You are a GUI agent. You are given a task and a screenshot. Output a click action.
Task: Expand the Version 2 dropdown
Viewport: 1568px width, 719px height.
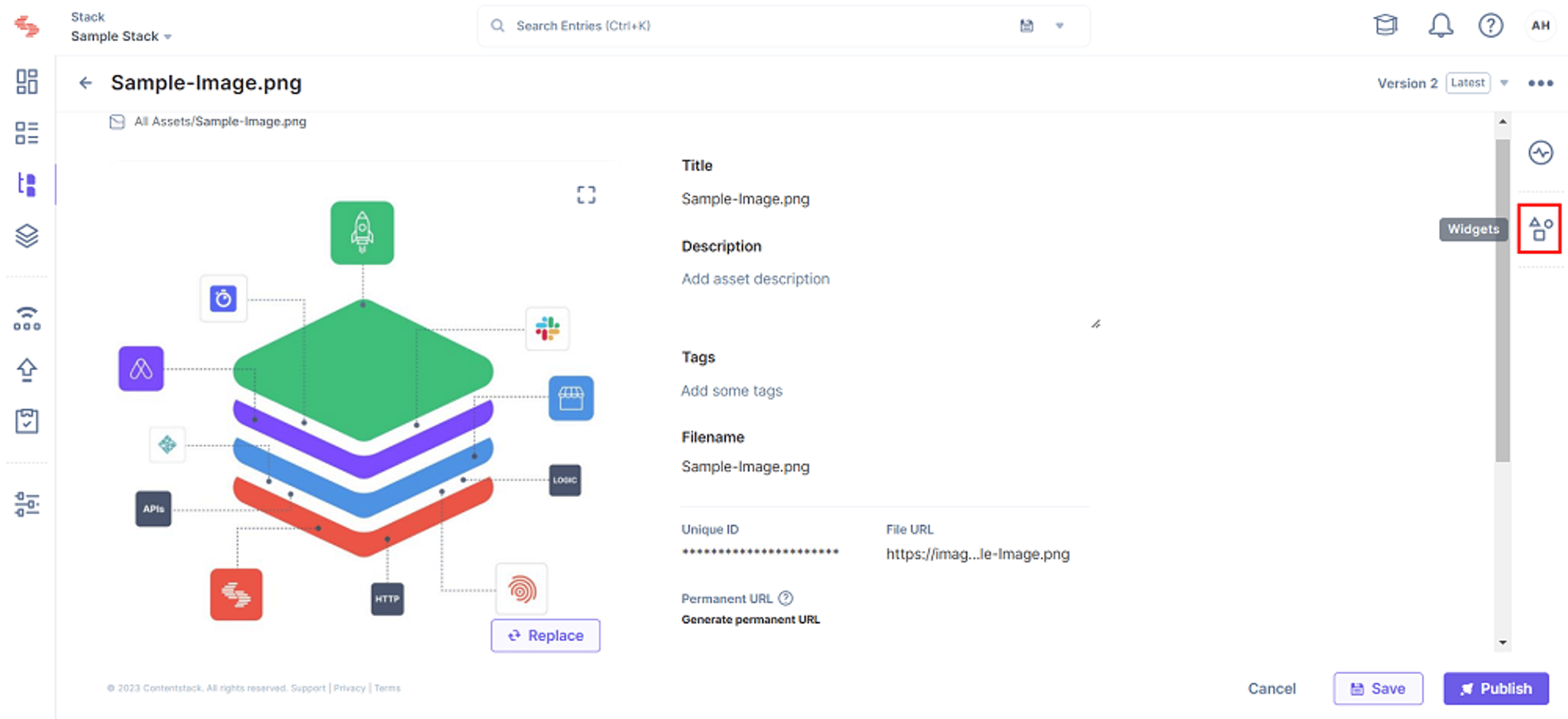[1504, 83]
